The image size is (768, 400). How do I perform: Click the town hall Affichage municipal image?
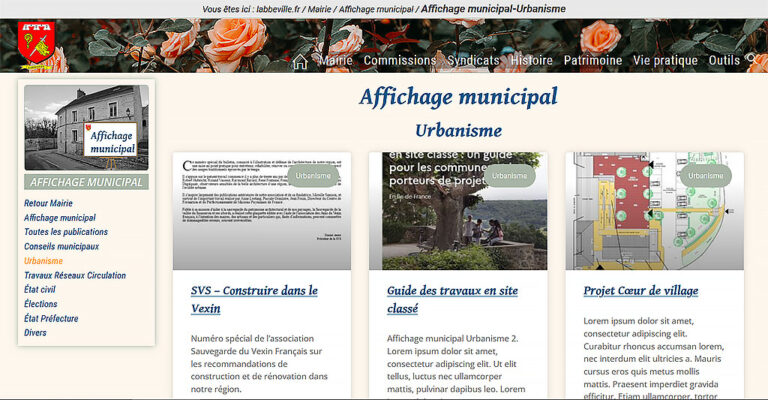click(86, 128)
